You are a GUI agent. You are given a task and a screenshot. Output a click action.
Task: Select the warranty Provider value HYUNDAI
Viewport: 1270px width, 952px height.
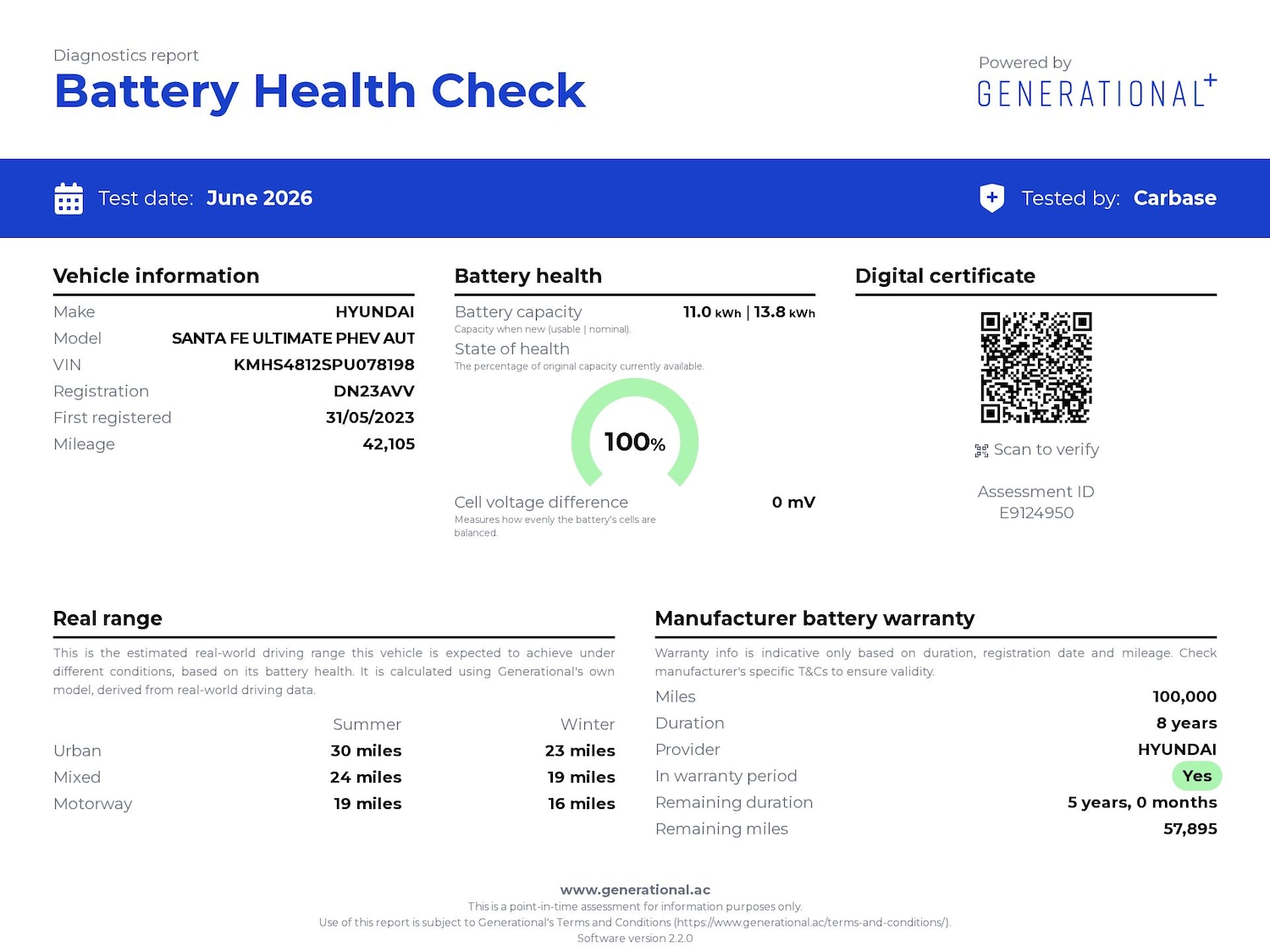[x=1178, y=750]
